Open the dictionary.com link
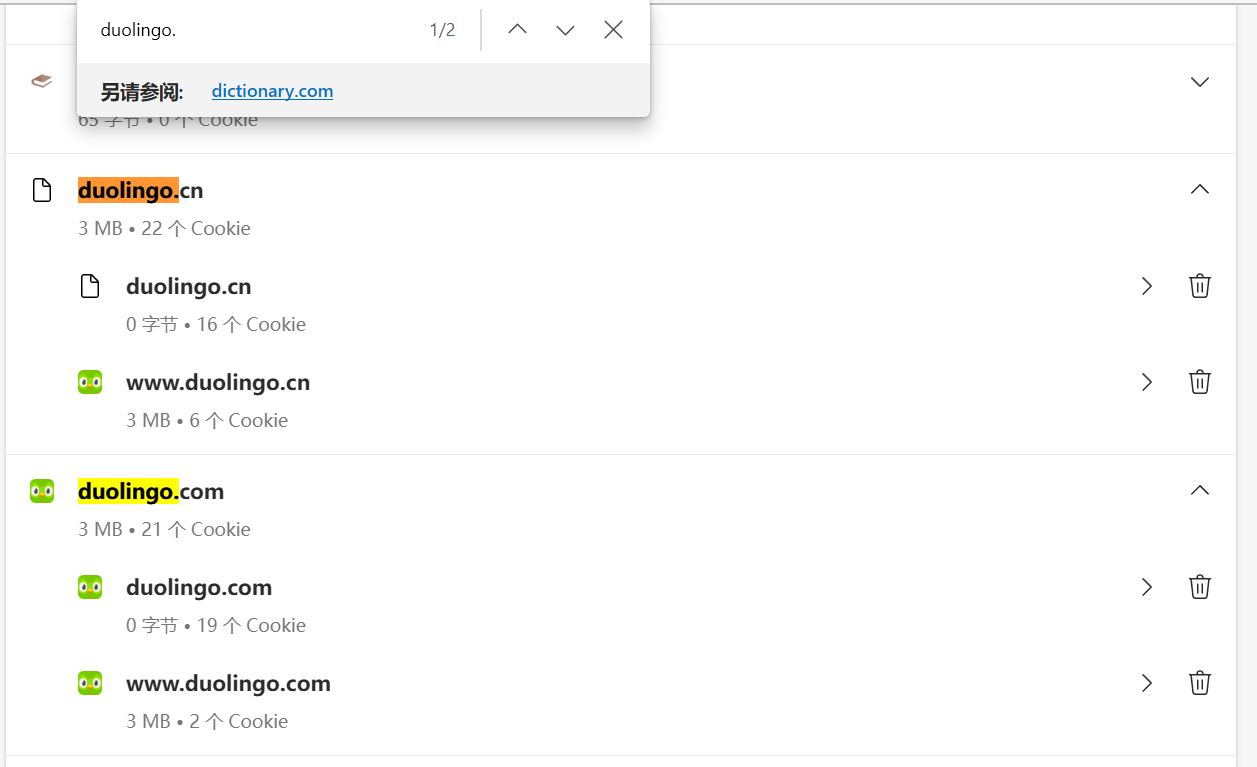 tap(272, 91)
